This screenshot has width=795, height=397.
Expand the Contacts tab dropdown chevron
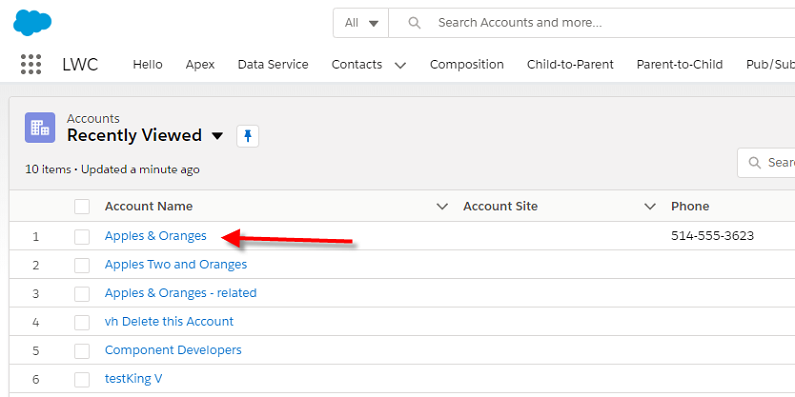pos(400,65)
